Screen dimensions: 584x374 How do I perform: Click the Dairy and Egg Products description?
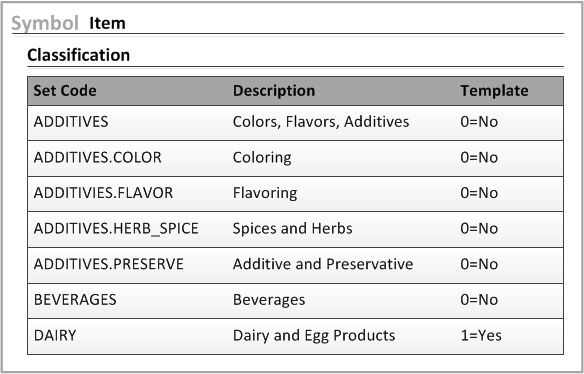click(314, 336)
